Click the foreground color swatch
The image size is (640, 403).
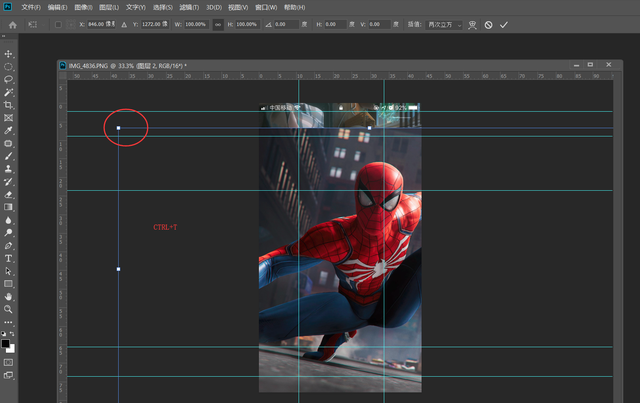point(6,343)
